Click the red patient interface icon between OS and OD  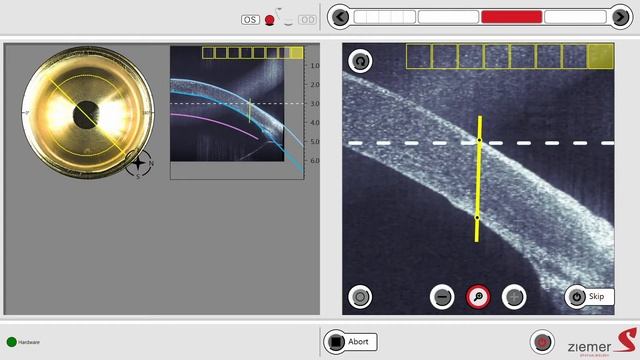point(269,20)
